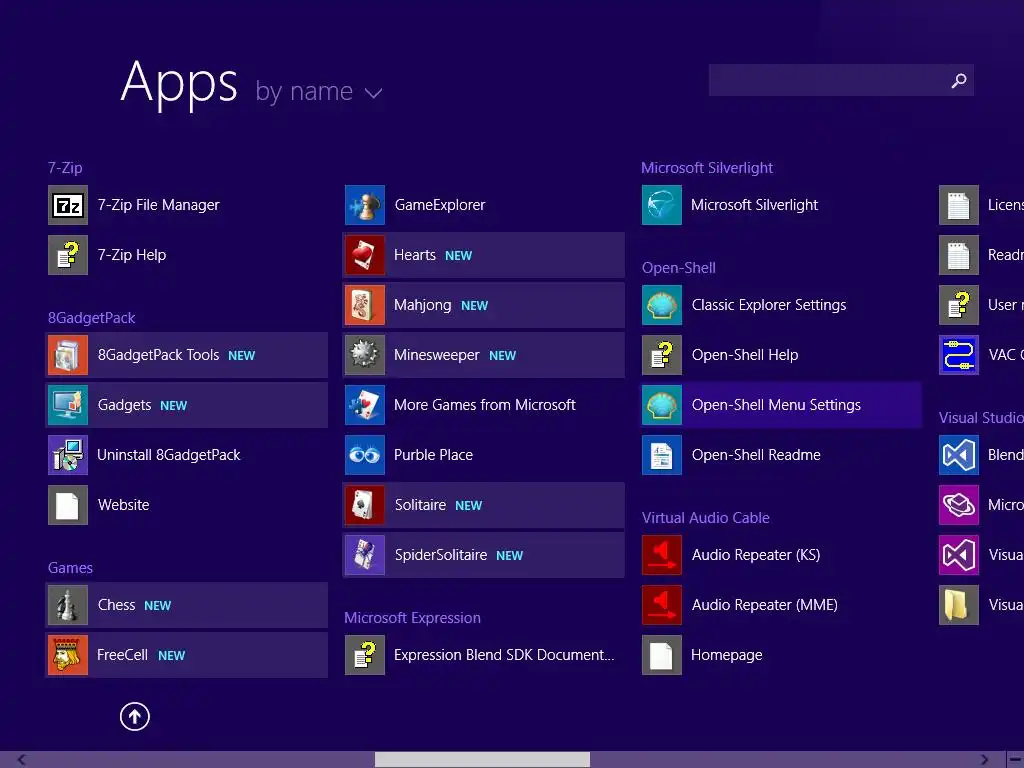Click the Uninstall 8GadgetPack icon
The image size is (1024, 768).
tap(68, 455)
